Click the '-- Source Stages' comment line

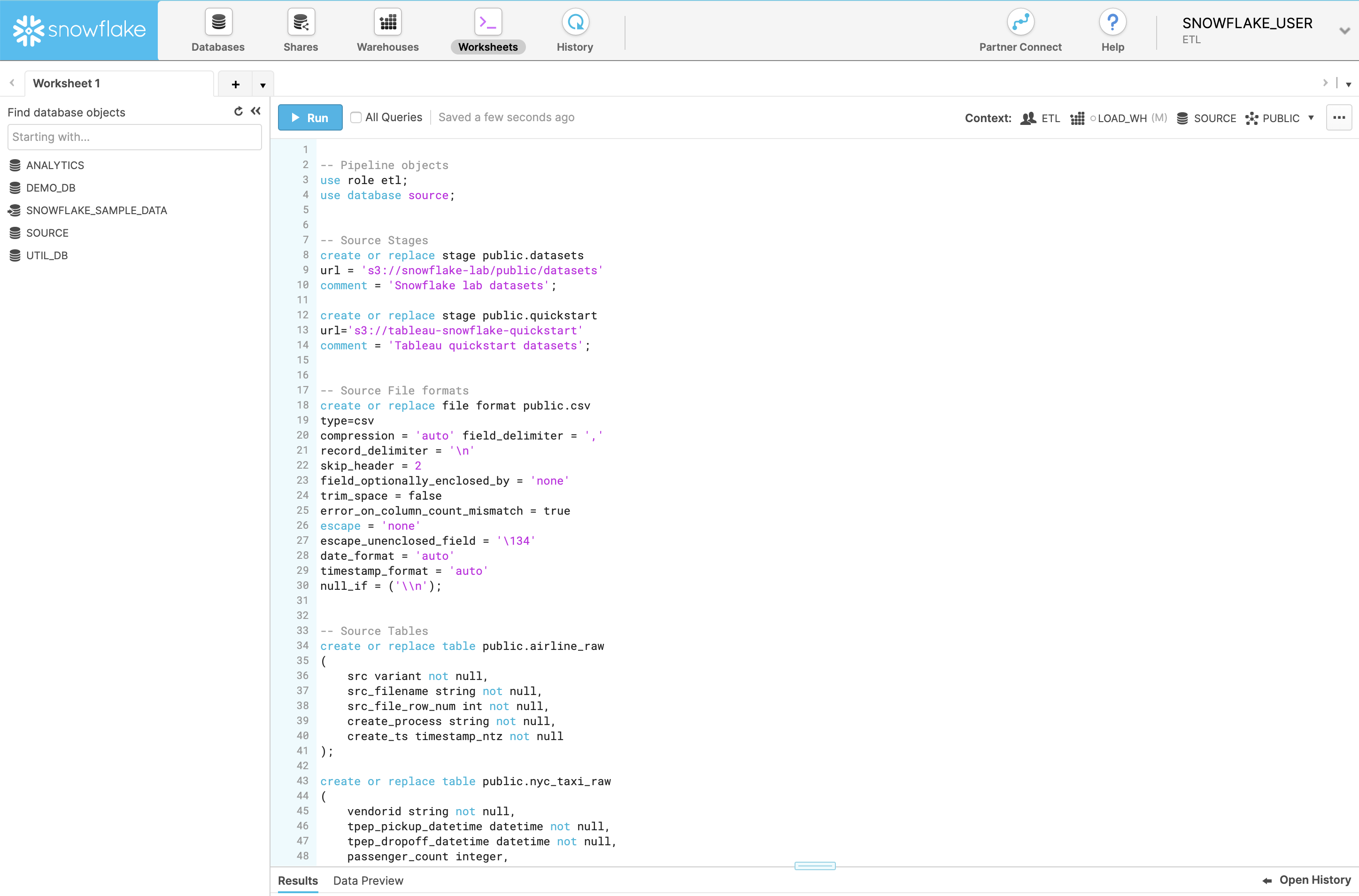(374, 240)
